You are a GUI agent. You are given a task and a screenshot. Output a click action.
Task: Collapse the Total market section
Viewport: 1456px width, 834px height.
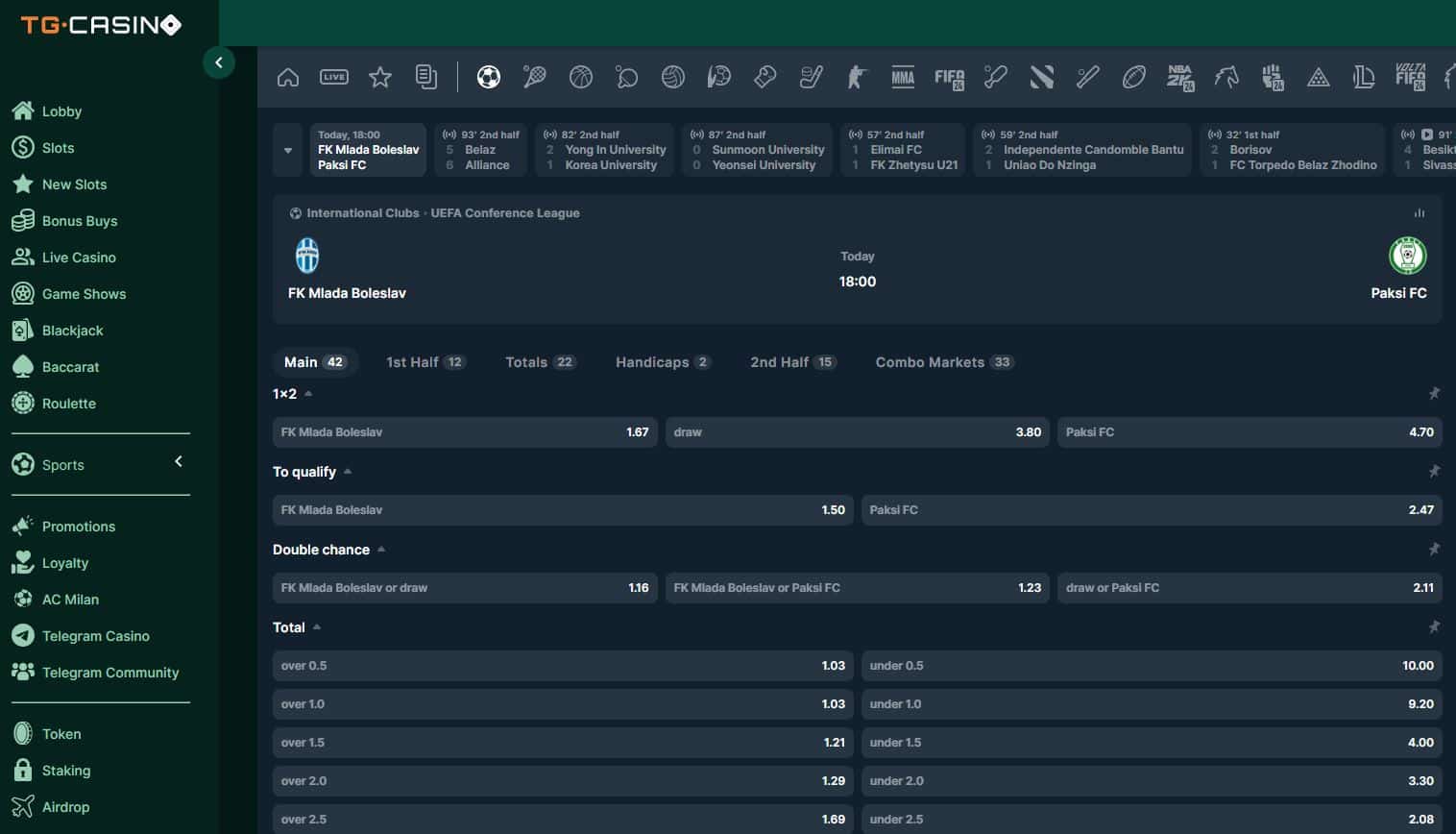coord(317,627)
